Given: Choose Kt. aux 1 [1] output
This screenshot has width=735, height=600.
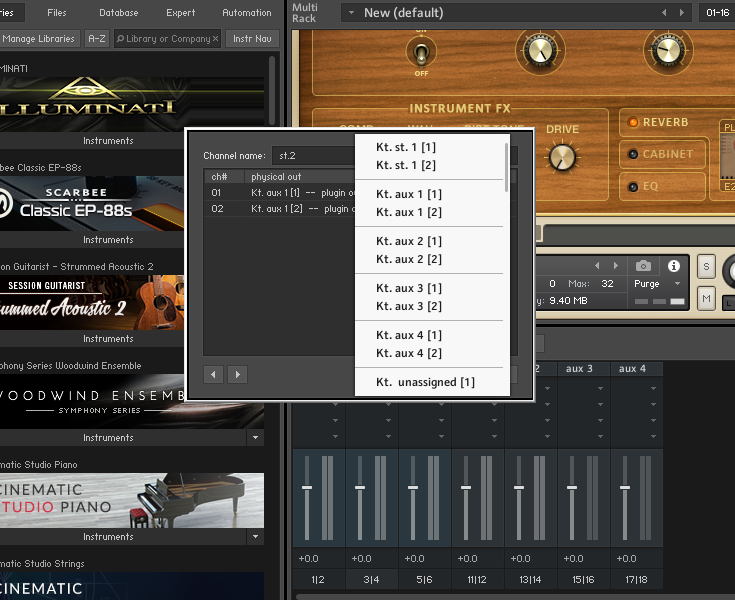Looking at the screenshot, I should click(408, 194).
